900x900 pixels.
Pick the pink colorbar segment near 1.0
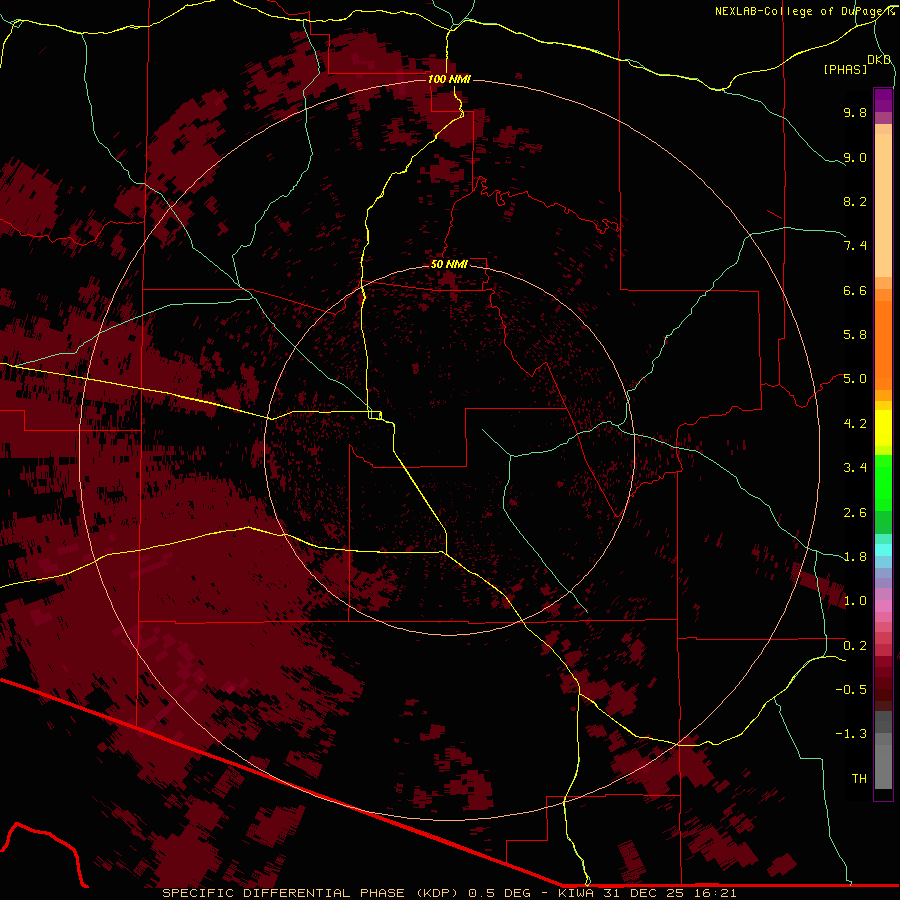click(x=883, y=606)
